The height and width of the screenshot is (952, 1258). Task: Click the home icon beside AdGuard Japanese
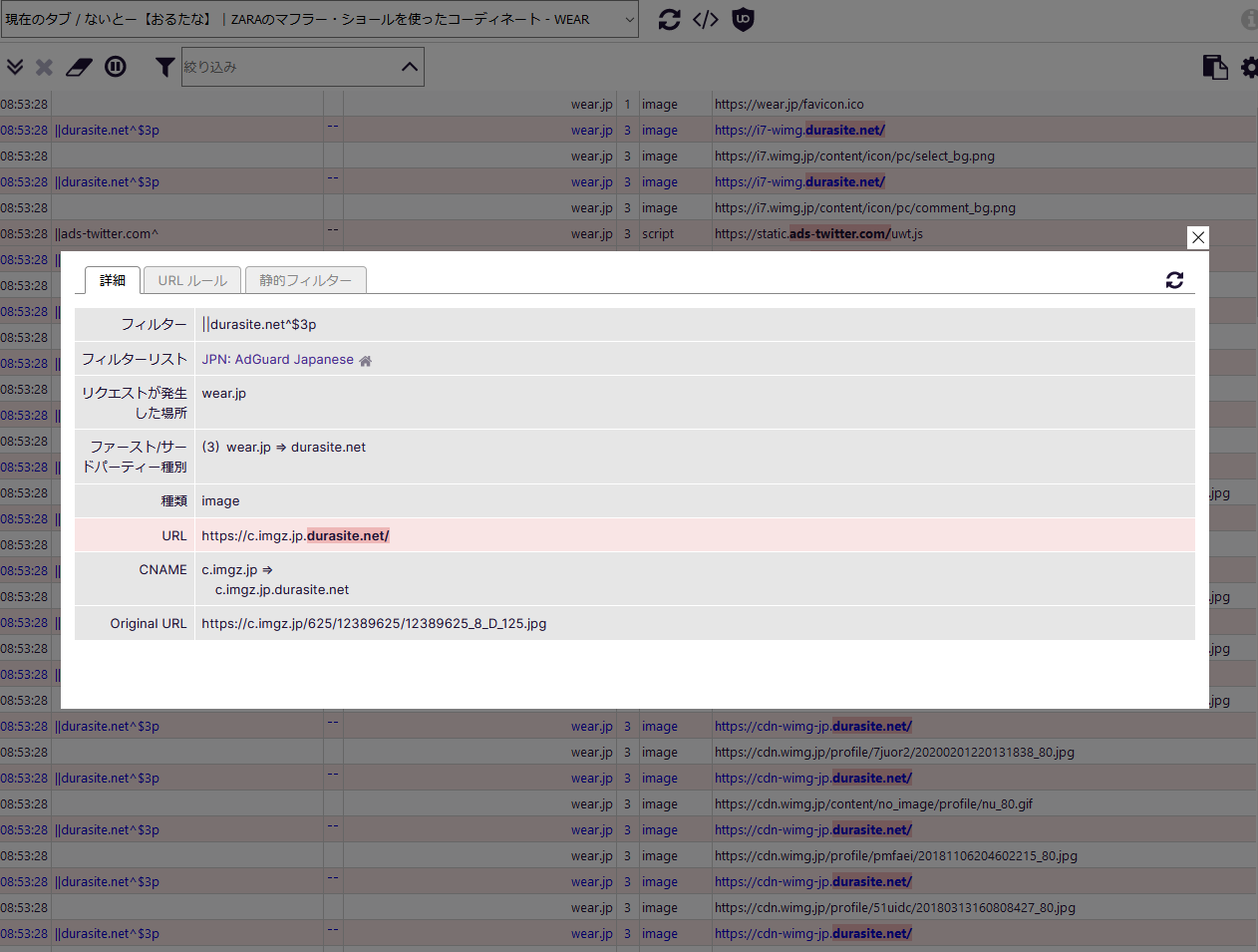tap(364, 359)
